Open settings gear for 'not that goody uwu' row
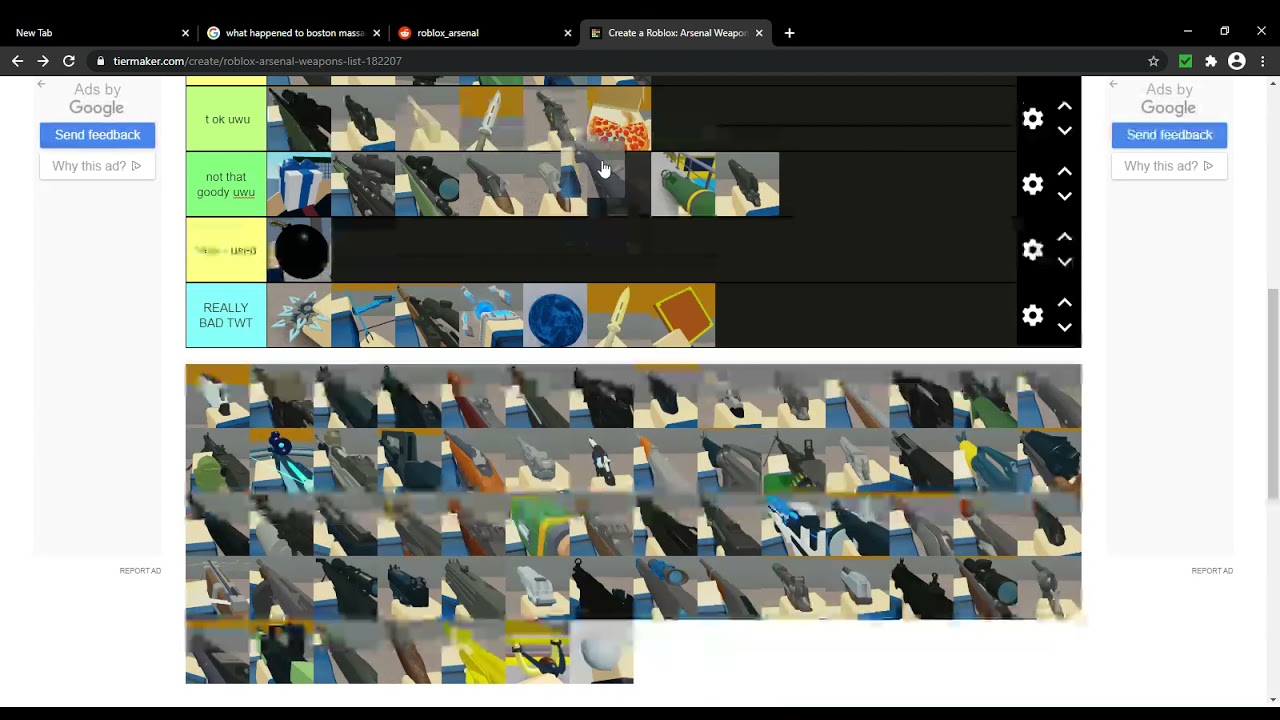Image resolution: width=1280 pixels, height=720 pixels. click(x=1033, y=184)
